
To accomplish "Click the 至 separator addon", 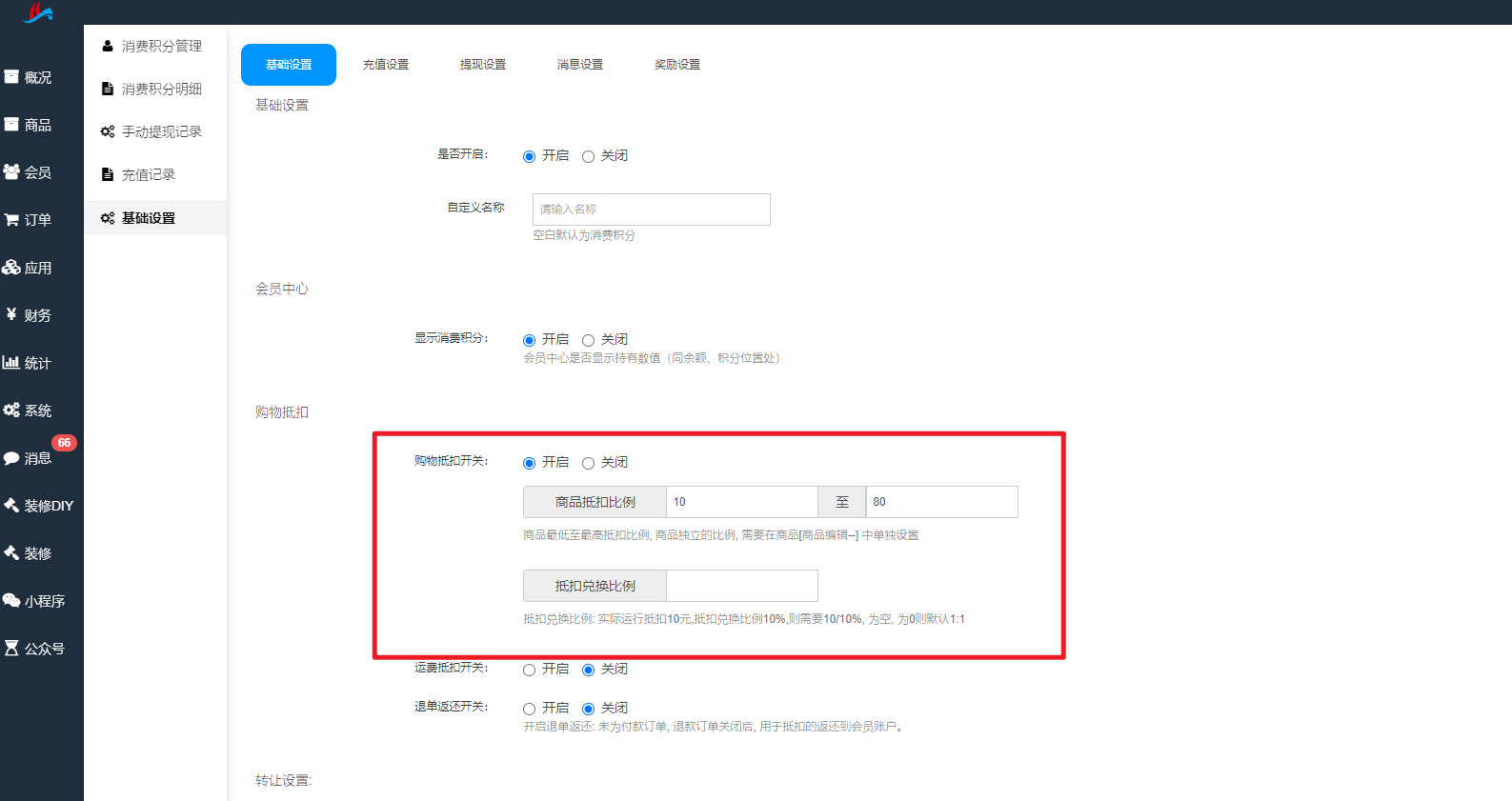I will (842, 502).
